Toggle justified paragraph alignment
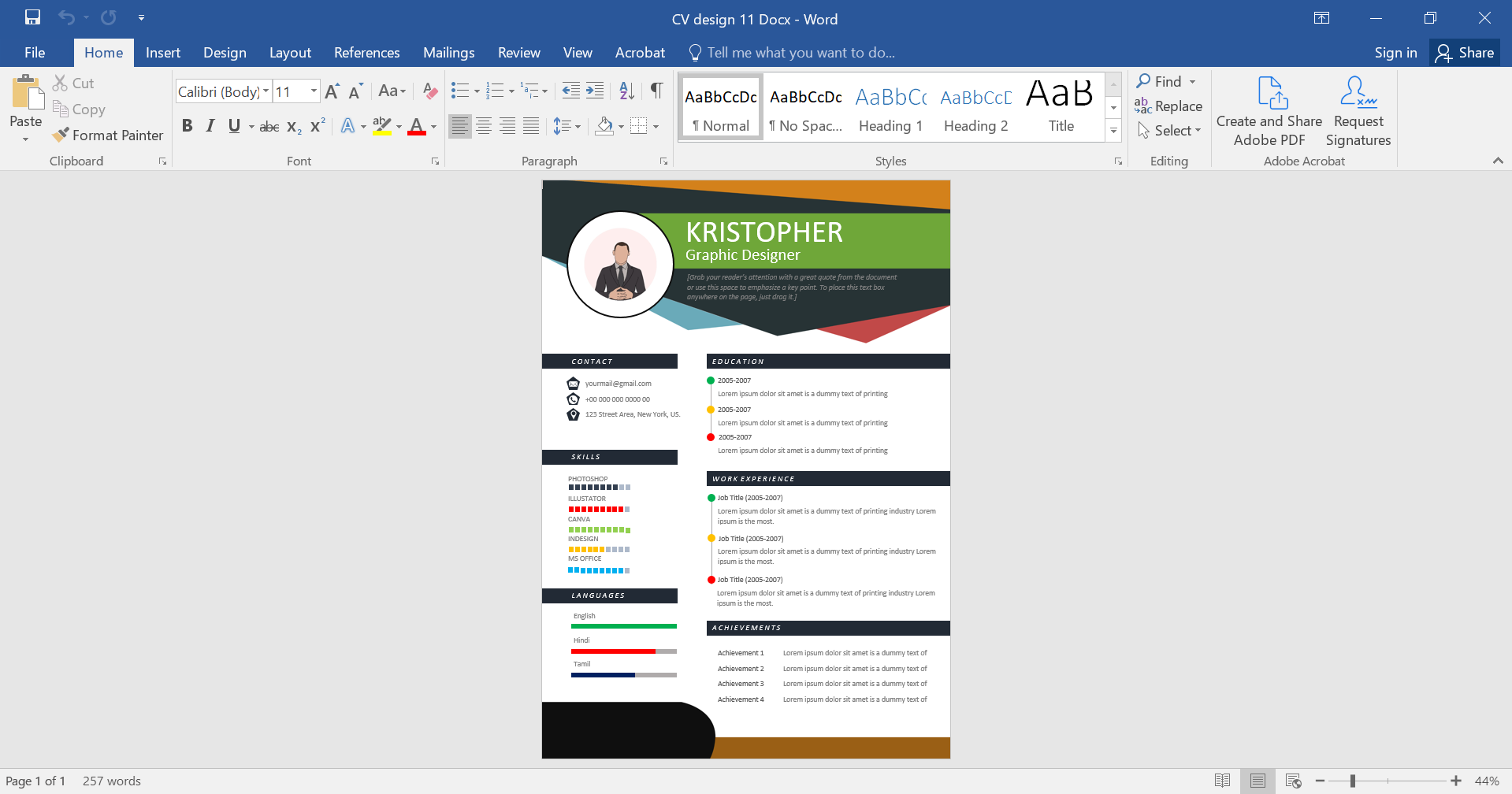Screen dimensions: 1512x794 pyautogui.click(x=530, y=125)
